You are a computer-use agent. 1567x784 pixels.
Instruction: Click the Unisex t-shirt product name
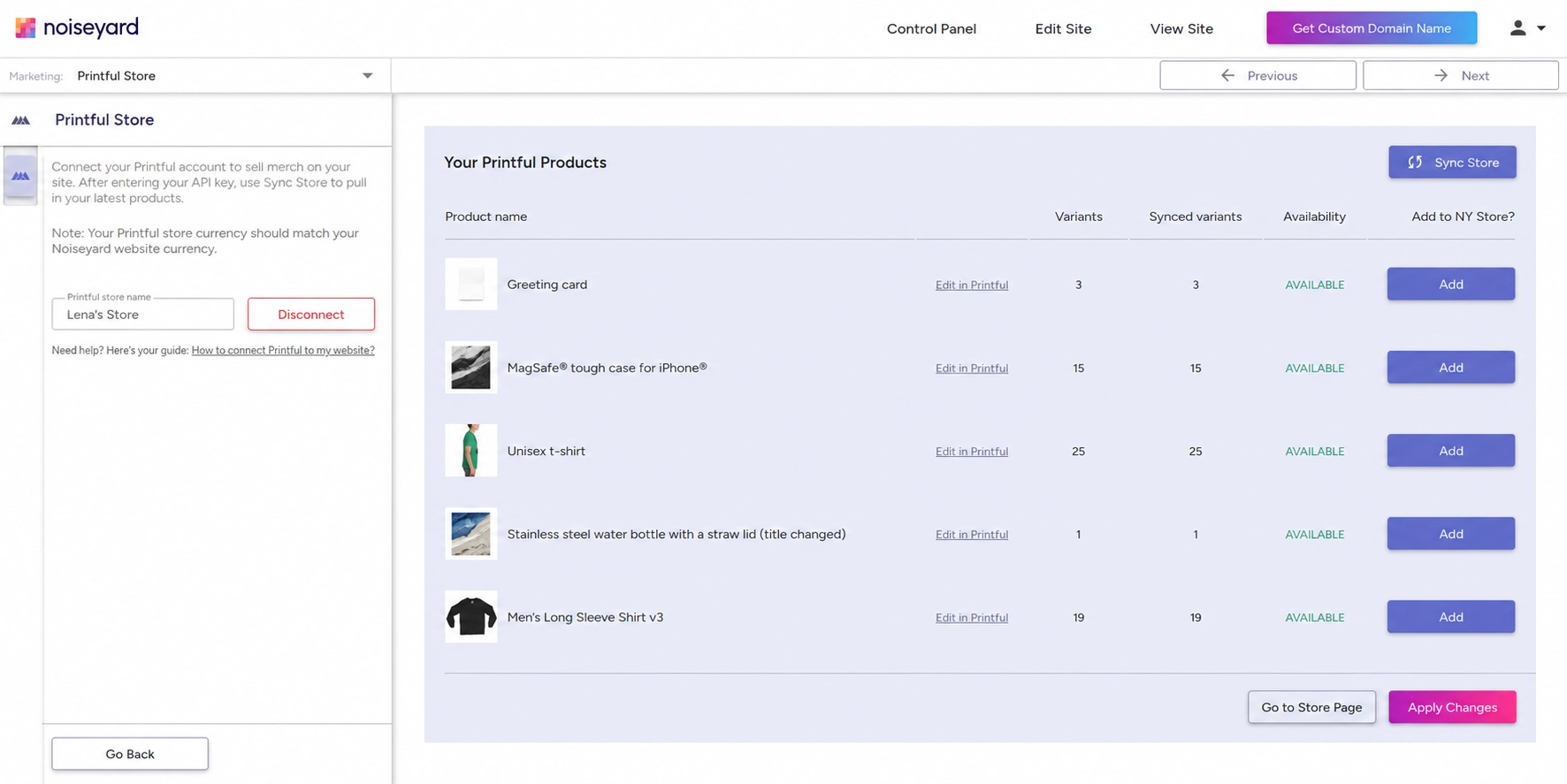[546, 451]
